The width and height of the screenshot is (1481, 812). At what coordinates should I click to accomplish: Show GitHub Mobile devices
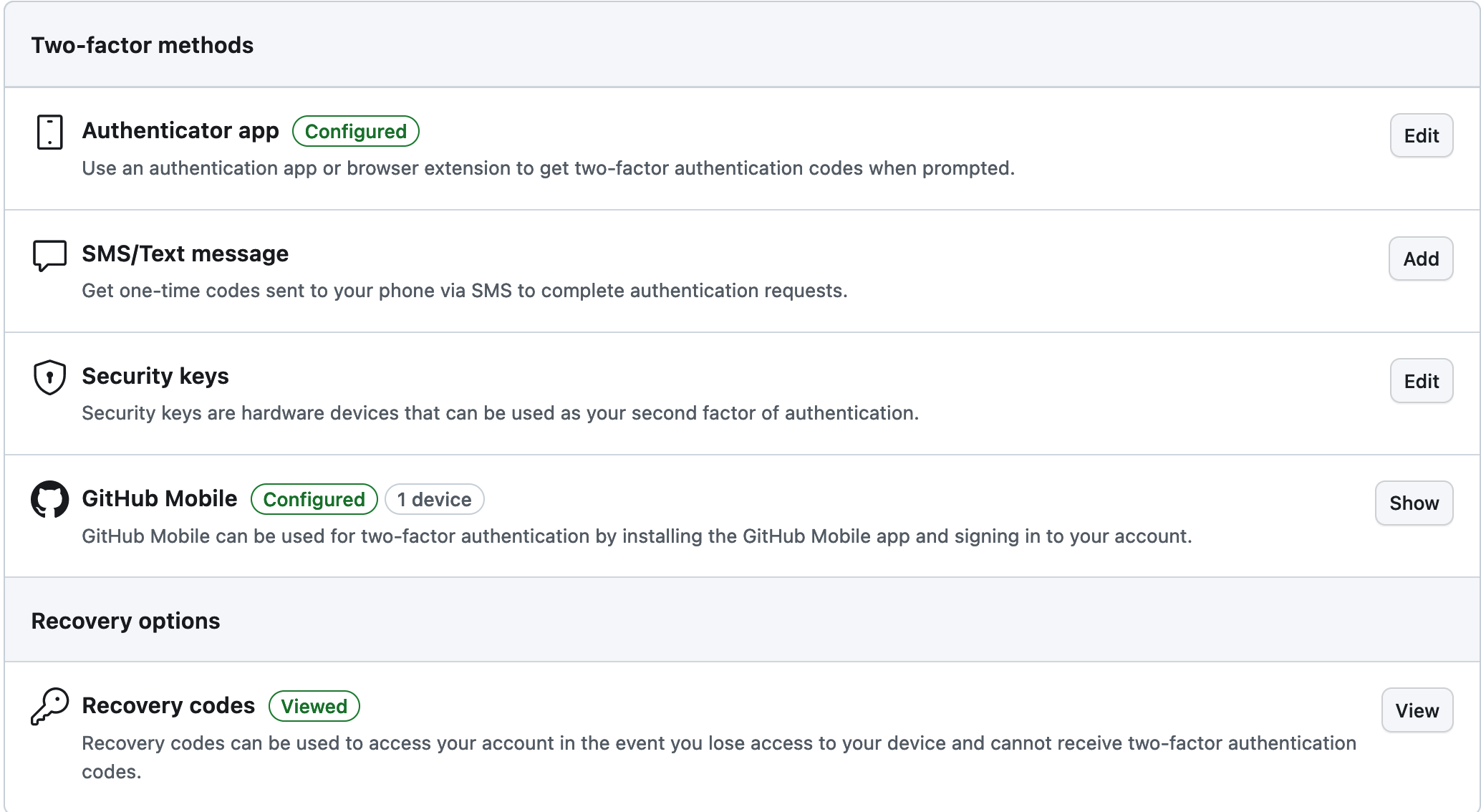pyautogui.click(x=1413, y=503)
